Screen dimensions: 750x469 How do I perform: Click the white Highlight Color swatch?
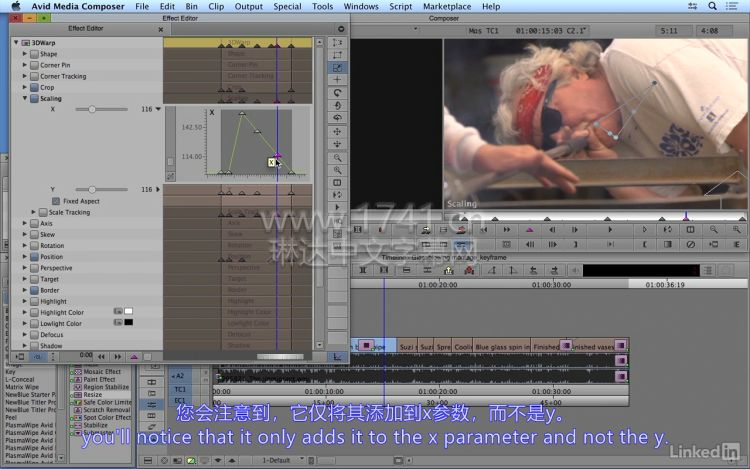128,312
